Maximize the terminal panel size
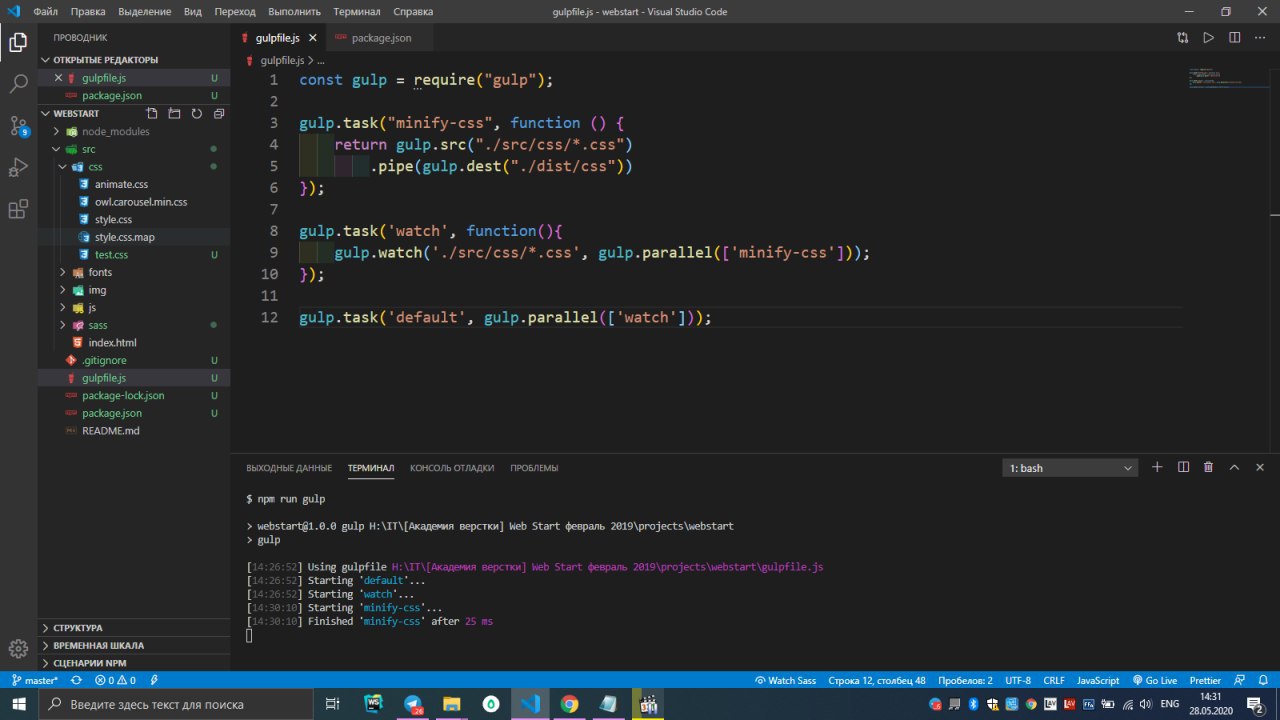 (x=1234, y=467)
